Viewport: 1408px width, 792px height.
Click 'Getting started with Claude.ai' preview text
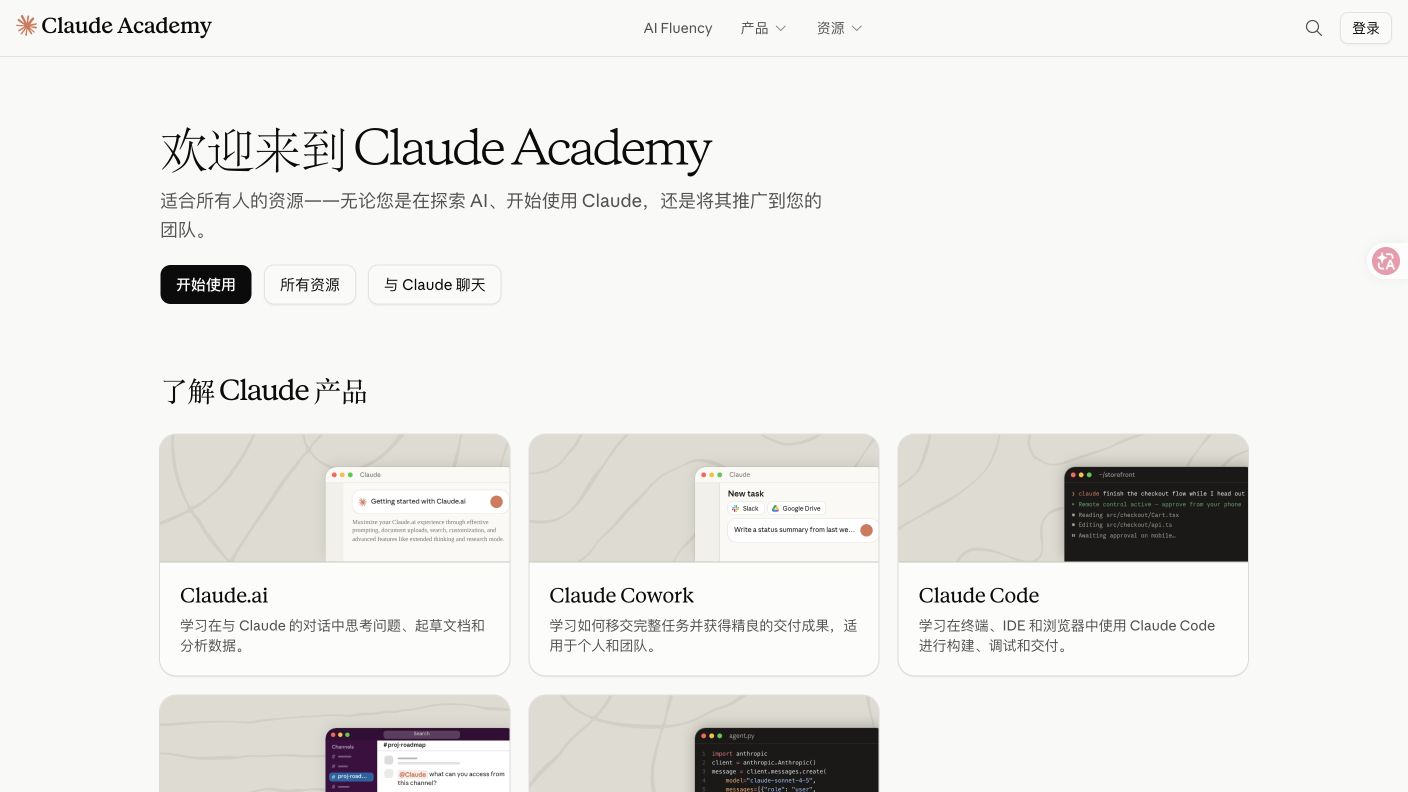pyautogui.click(x=418, y=501)
